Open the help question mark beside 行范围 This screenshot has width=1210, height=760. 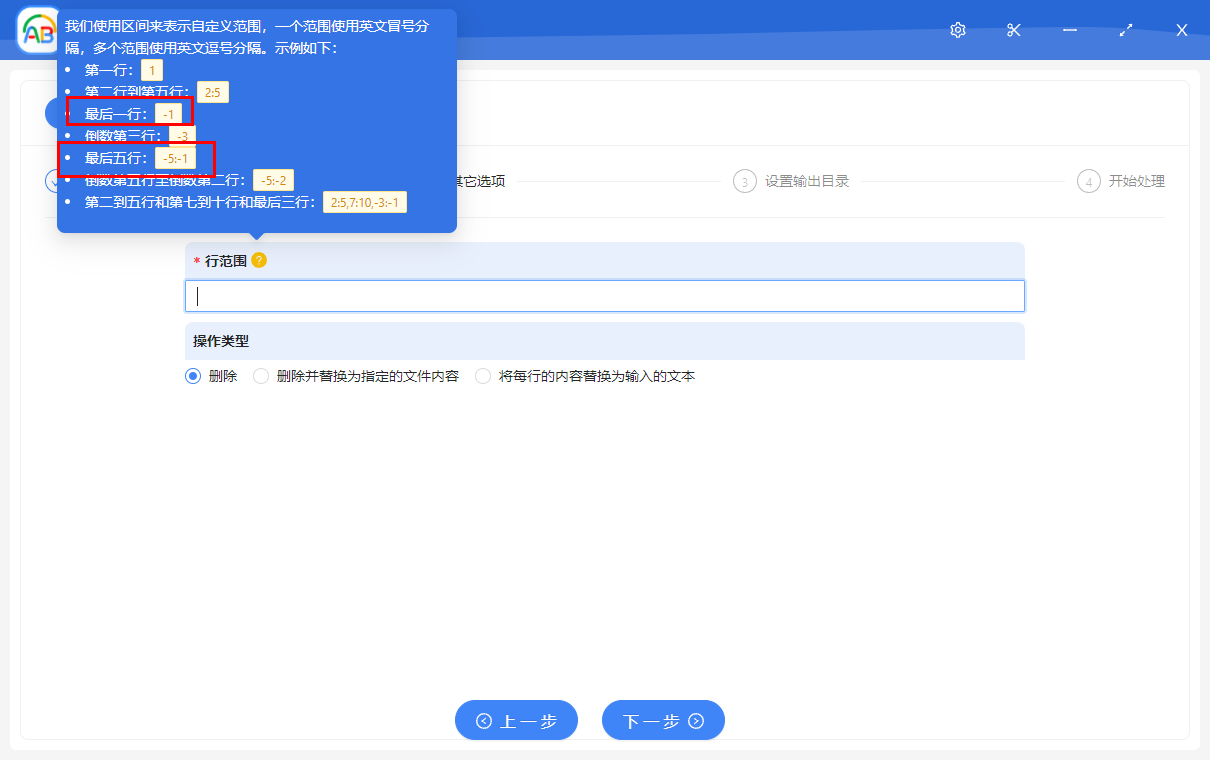258,260
